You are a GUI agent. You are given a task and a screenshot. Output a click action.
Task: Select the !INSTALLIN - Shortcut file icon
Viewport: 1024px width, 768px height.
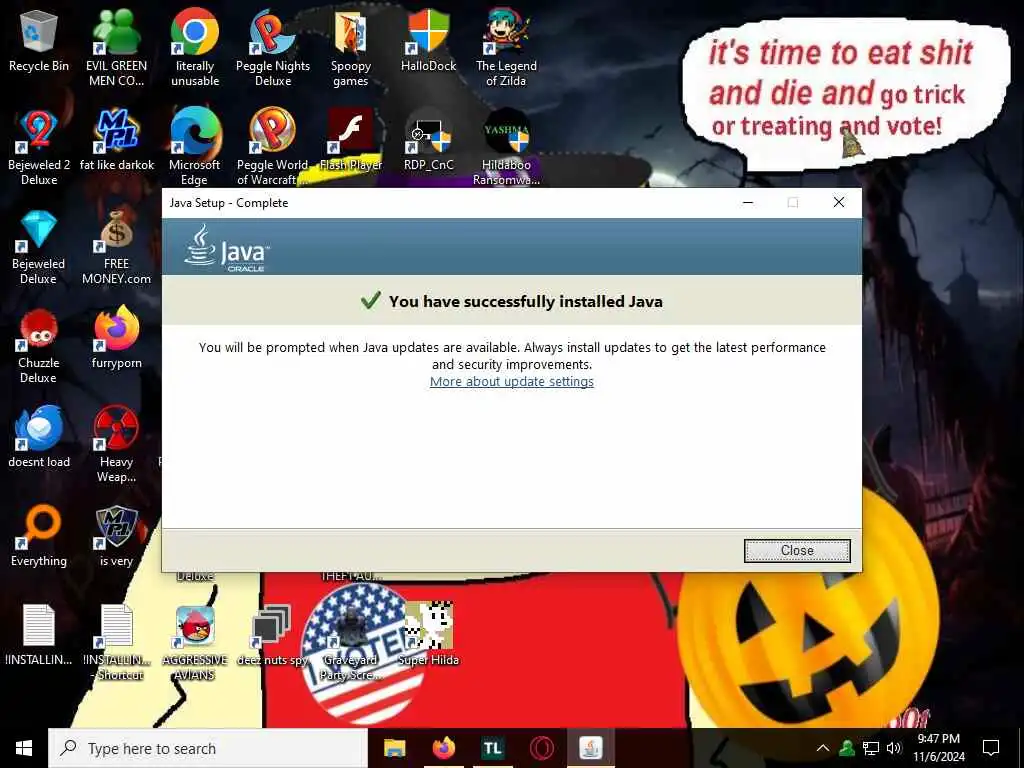(x=116, y=643)
